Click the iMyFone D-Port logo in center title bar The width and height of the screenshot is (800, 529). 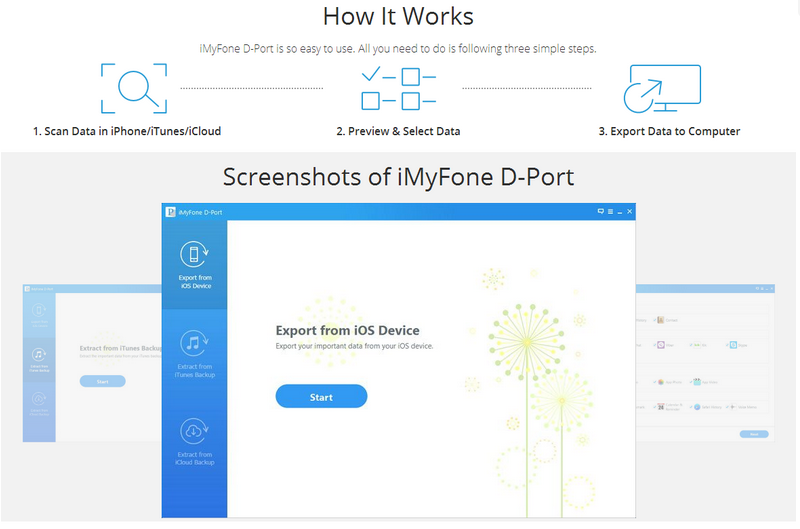coord(170,212)
